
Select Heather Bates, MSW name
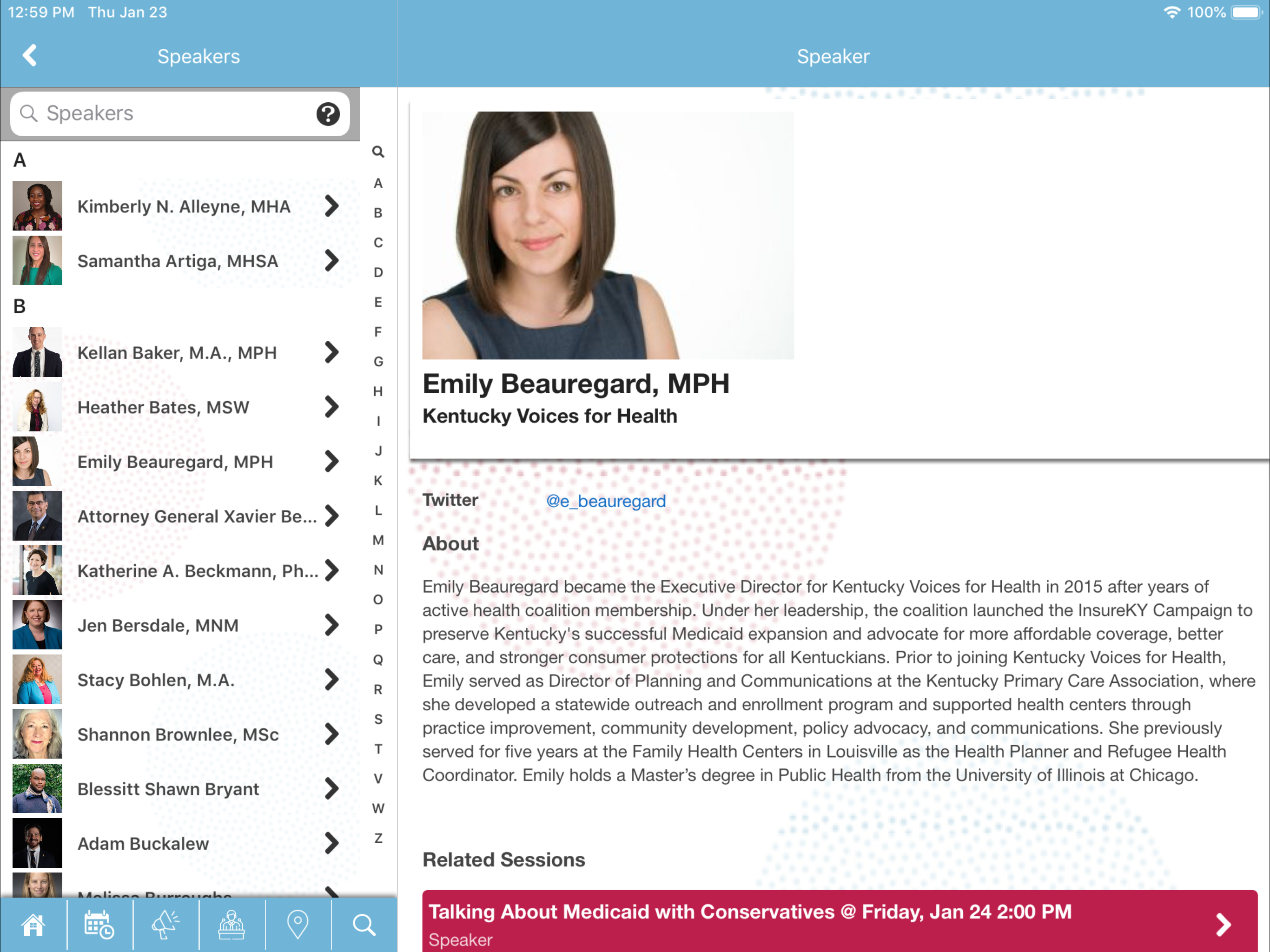click(x=163, y=407)
